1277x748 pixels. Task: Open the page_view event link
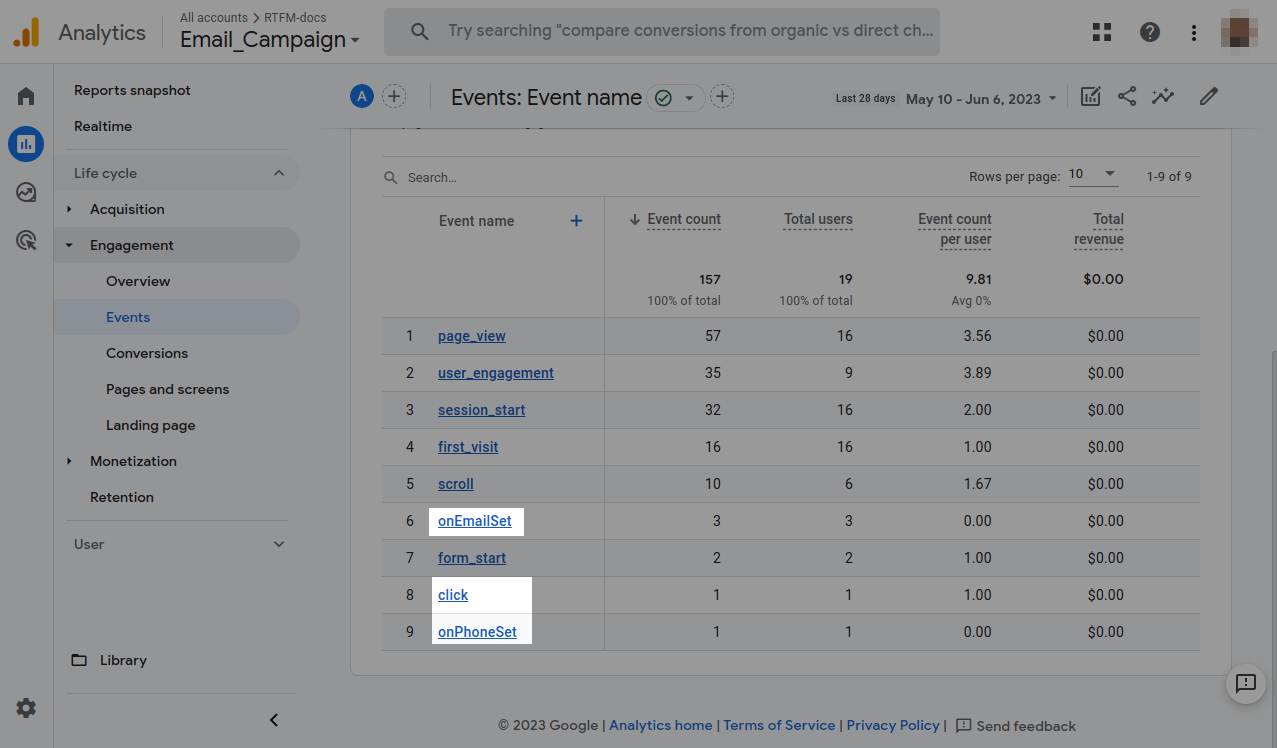click(471, 336)
